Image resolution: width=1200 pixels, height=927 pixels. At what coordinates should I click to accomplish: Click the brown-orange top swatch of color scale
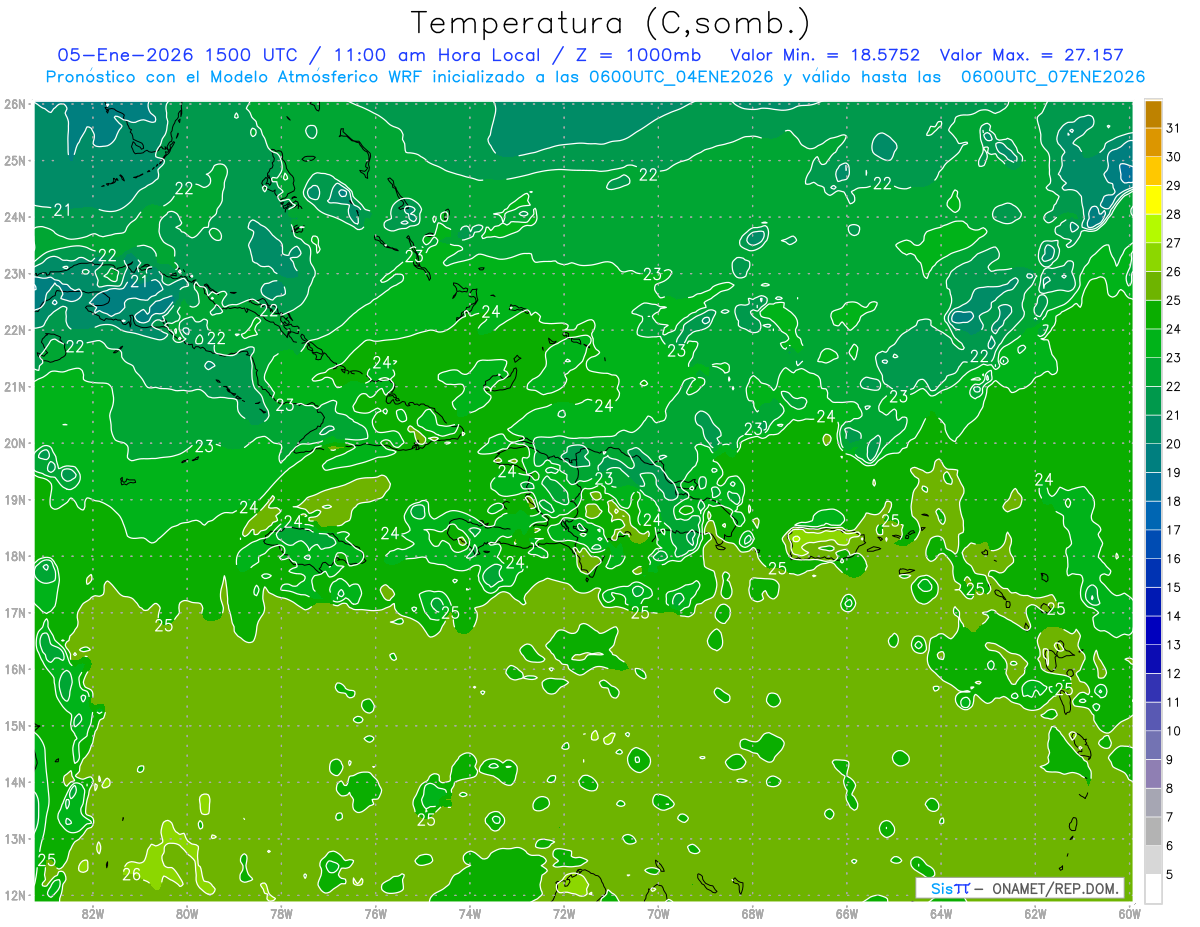(1153, 114)
